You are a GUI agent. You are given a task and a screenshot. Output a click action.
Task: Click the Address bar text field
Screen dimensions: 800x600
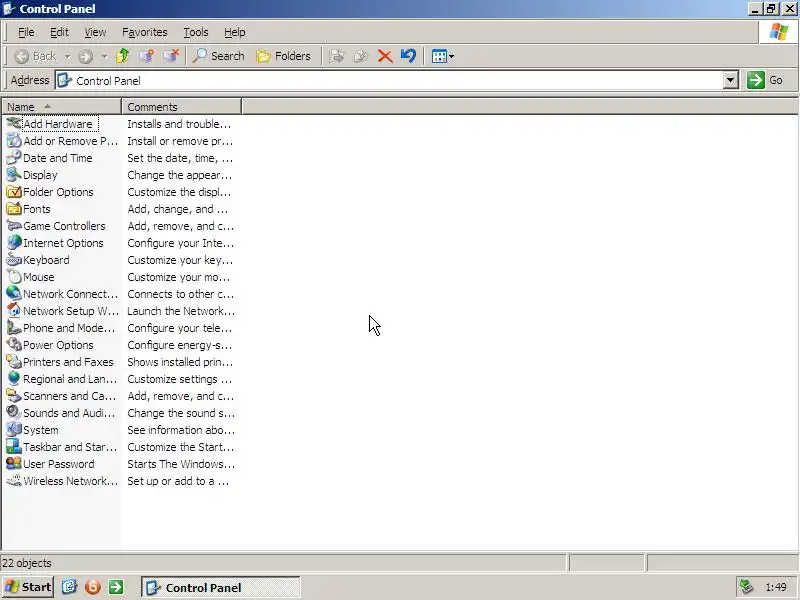[x=389, y=80]
